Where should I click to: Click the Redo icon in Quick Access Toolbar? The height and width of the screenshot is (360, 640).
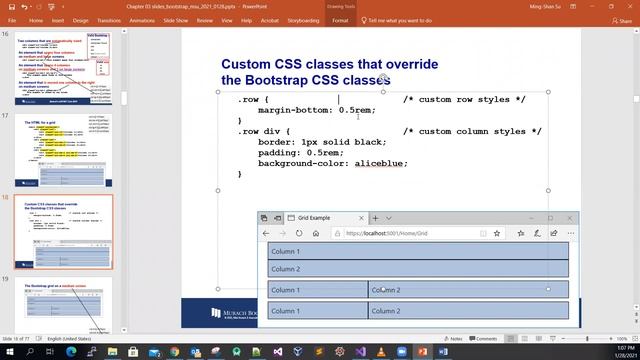[39, 7]
